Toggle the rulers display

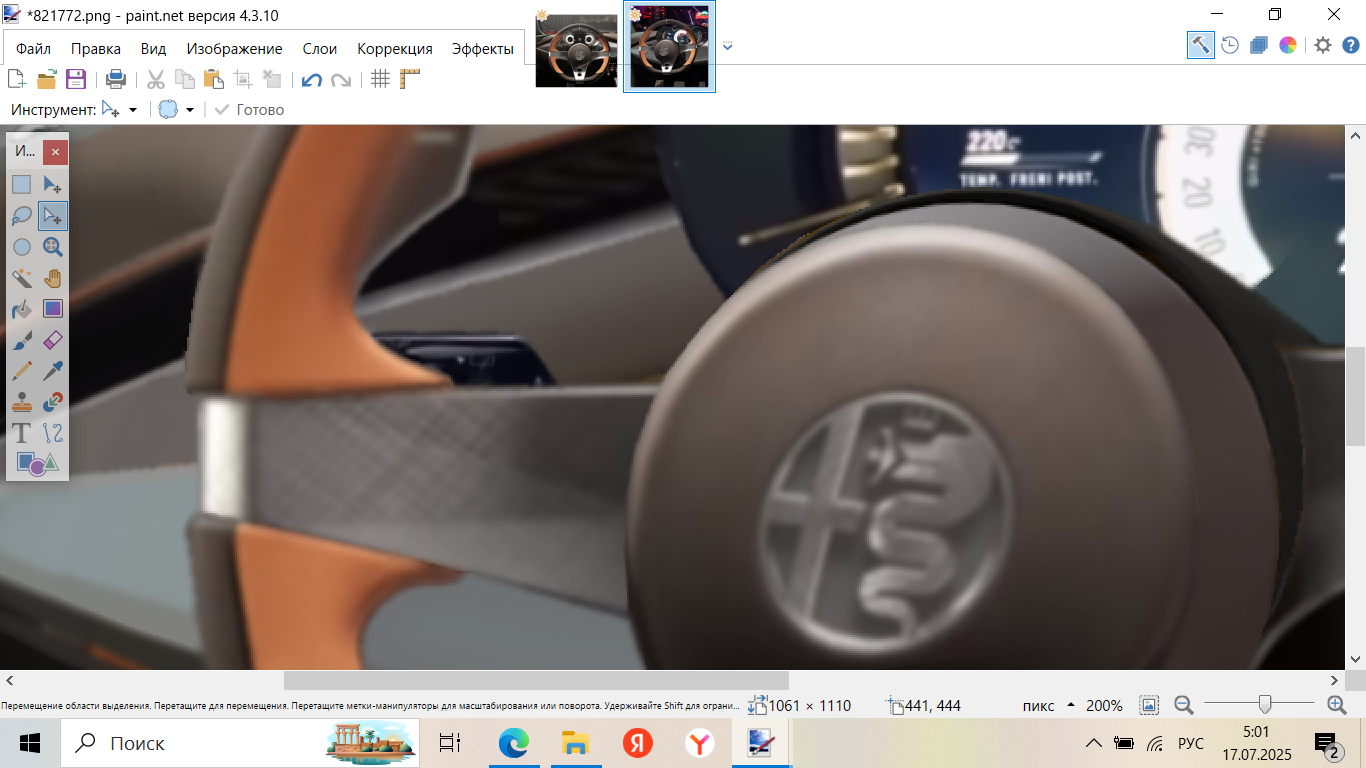pyautogui.click(x=410, y=80)
